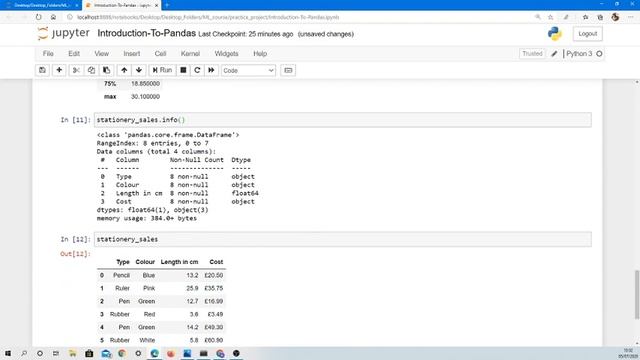Viewport: 640px width, 360px height.
Task: Cut selected cells with the scissors icon
Action: (76, 70)
